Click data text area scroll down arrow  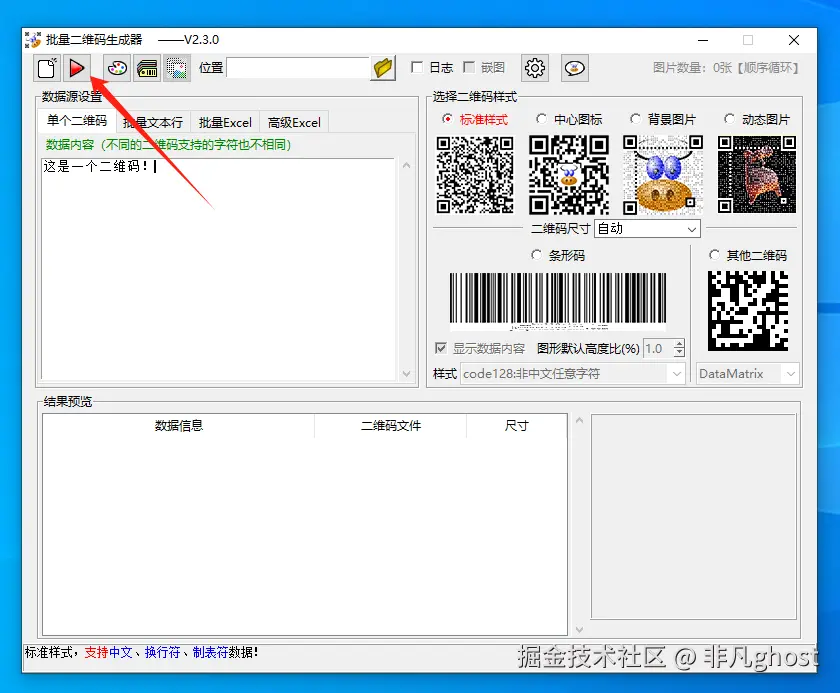click(407, 373)
